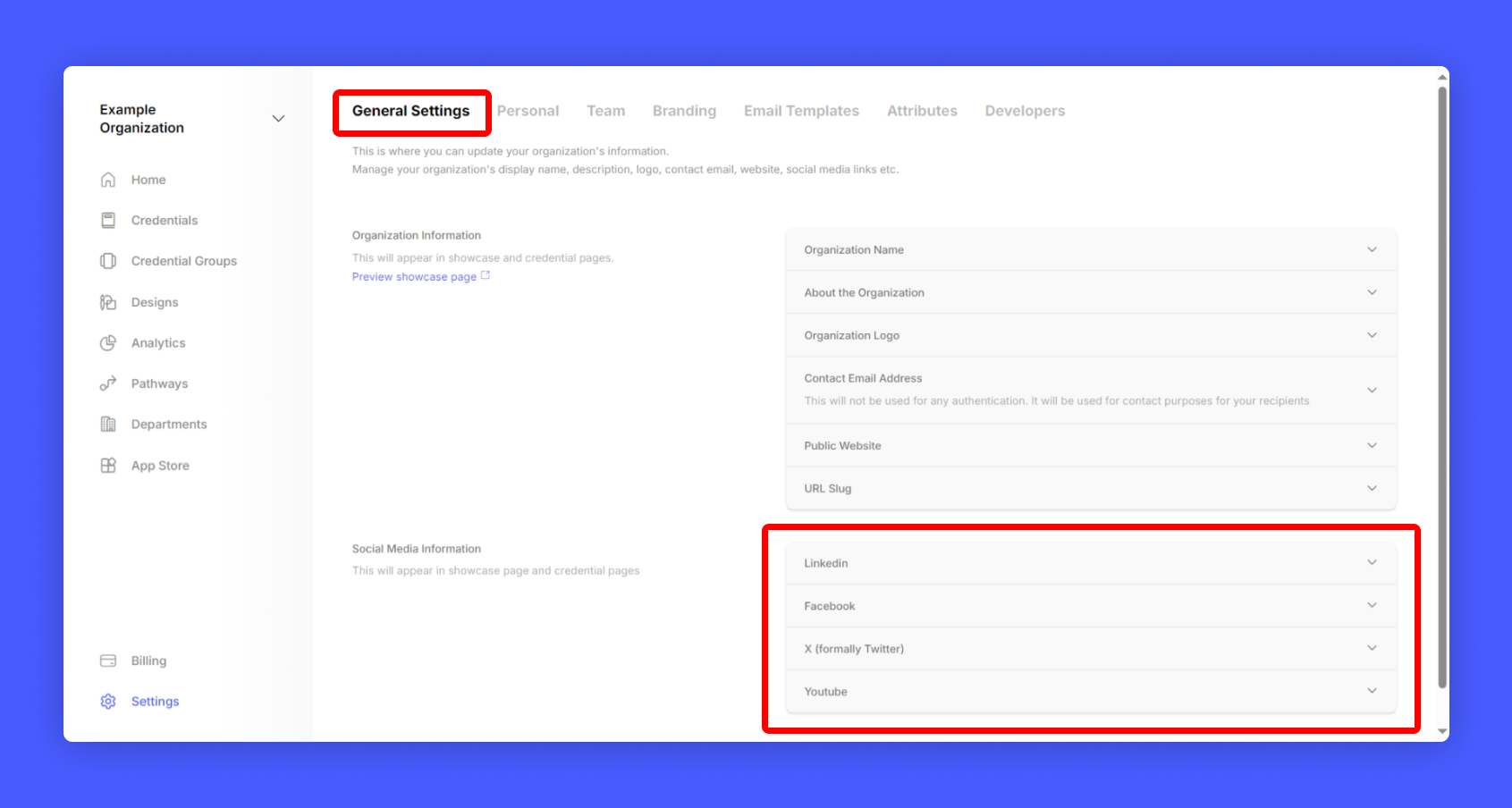Expand the Youtube row chevron
The image size is (1512, 808).
1372,691
